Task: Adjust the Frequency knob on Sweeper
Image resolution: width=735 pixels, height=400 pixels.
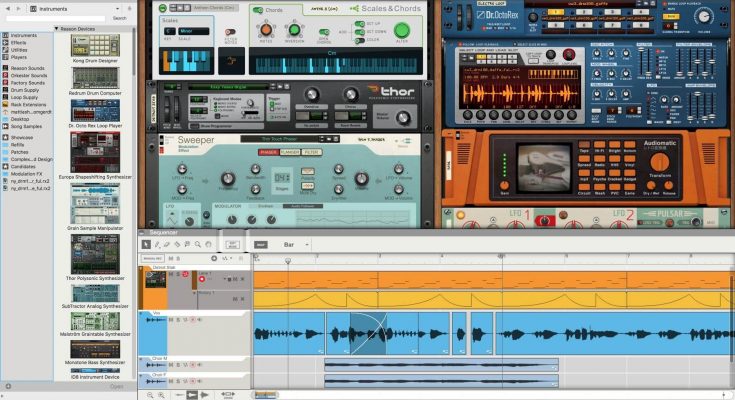Action: [229, 180]
